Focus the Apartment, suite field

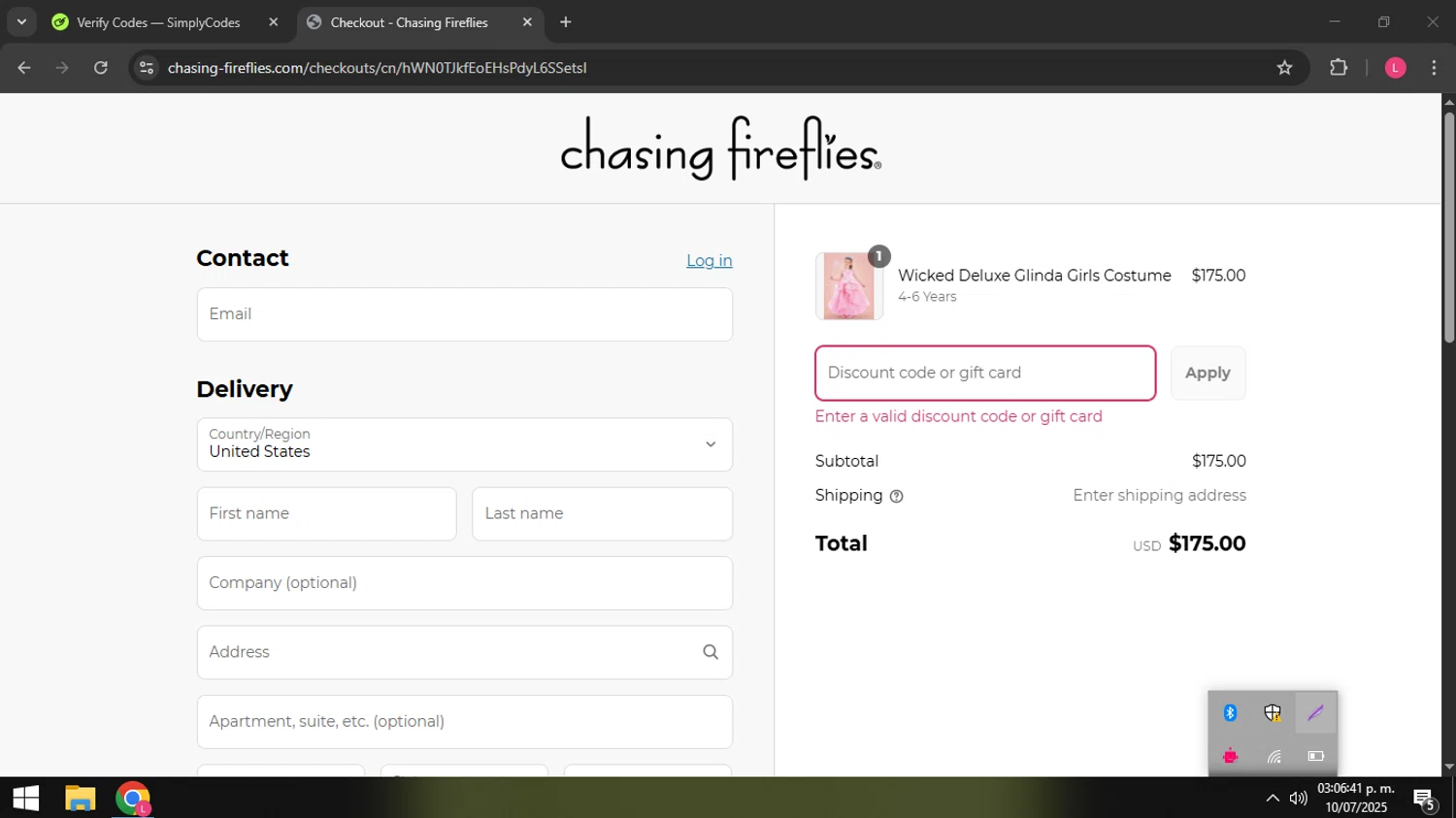pyautogui.click(x=464, y=722)
